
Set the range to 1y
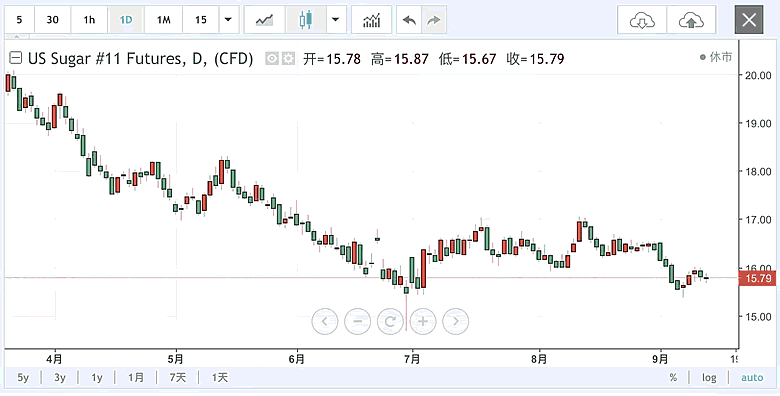pos(97,378)
